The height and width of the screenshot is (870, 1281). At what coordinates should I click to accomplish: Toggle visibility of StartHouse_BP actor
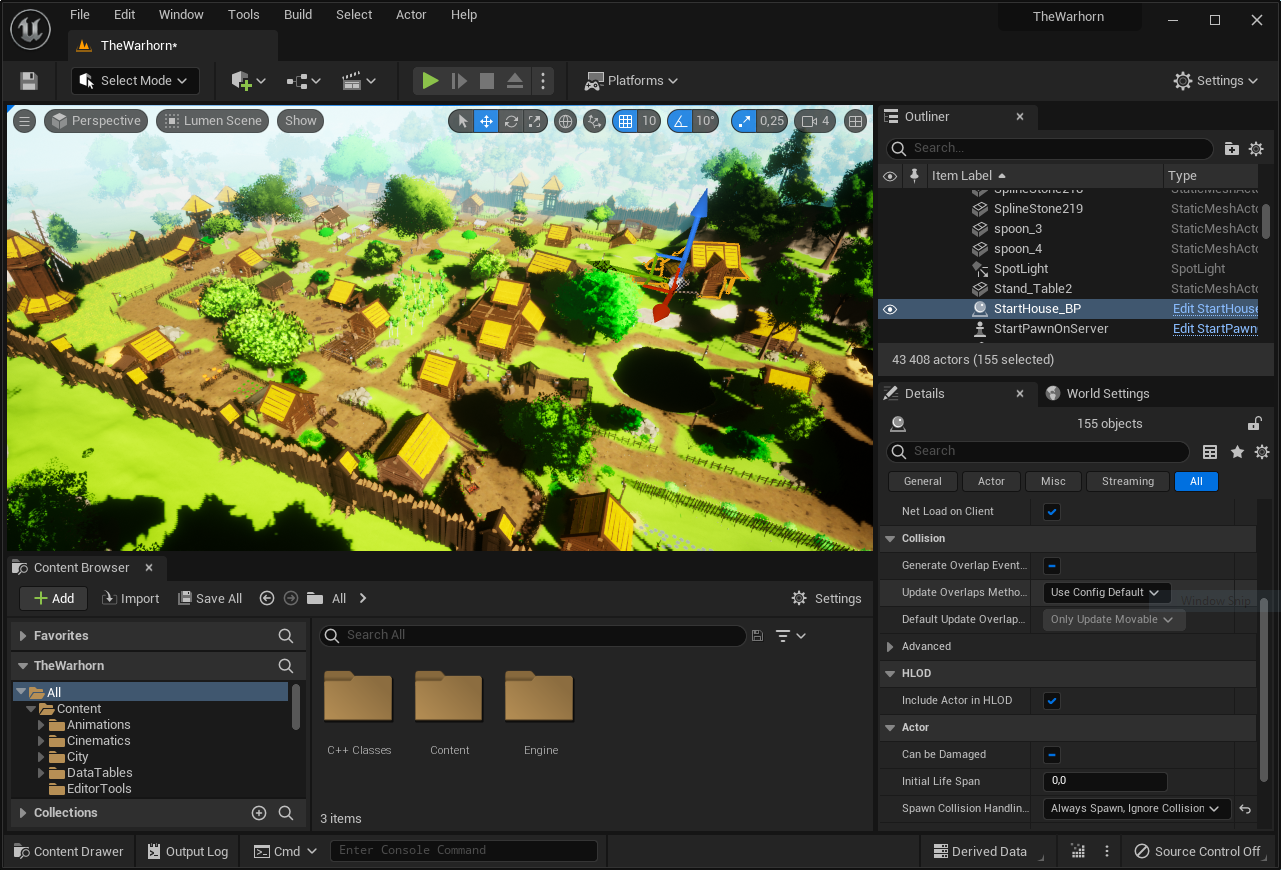coord(890,309)
